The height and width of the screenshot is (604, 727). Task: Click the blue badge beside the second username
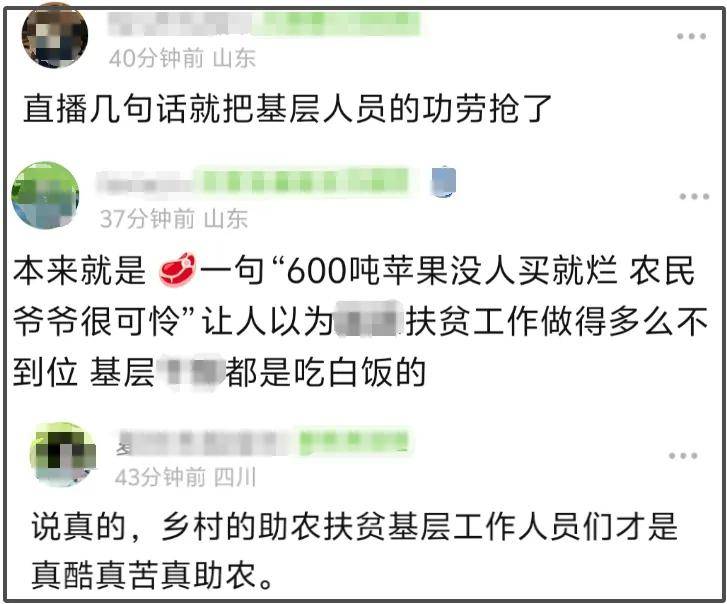(444, 182)
